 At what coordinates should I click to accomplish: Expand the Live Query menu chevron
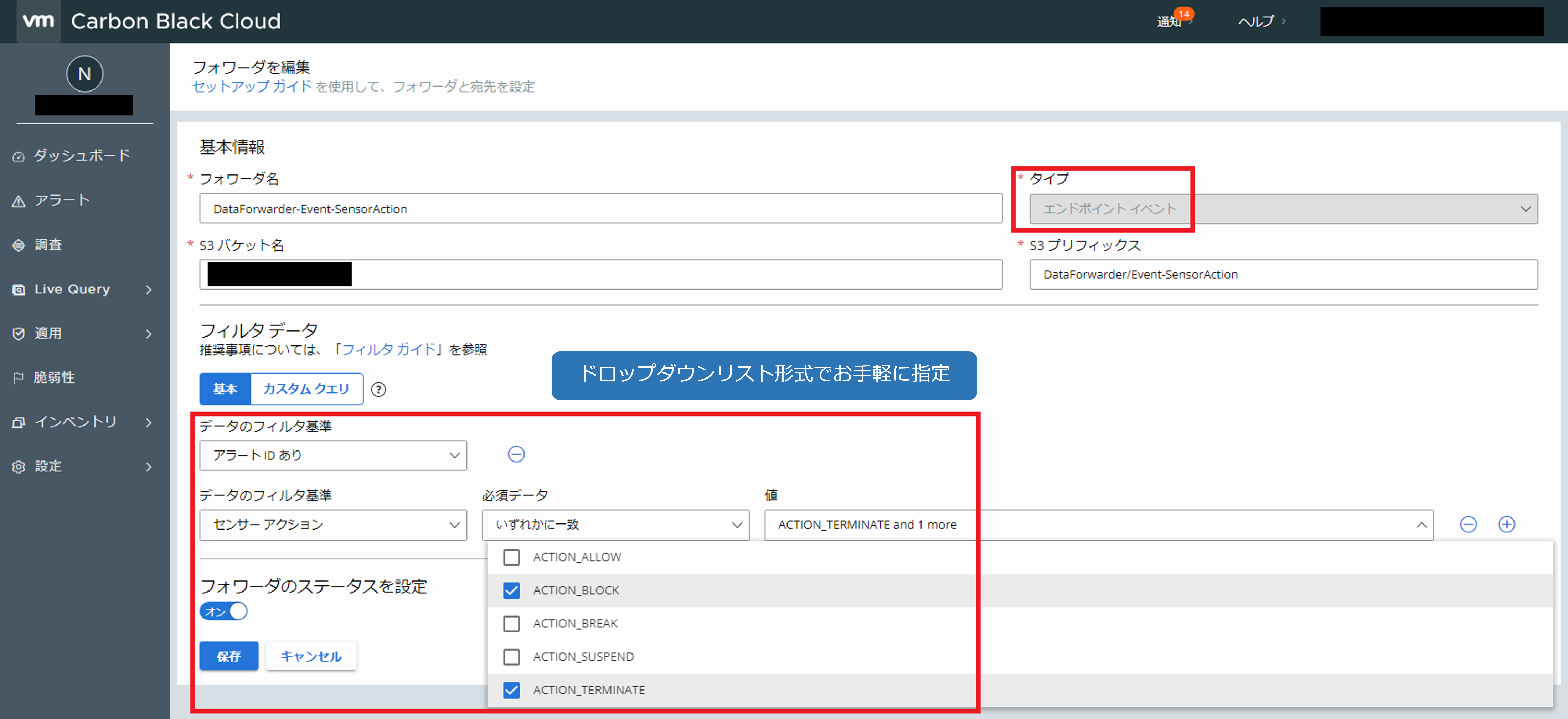tap(149, 290)
